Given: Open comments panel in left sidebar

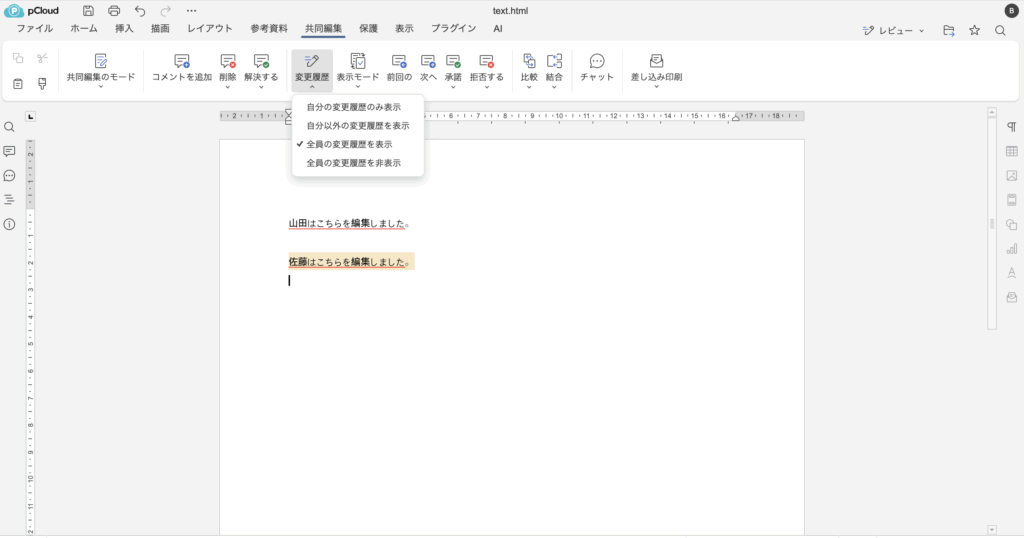Looking at the screenshot, I should (9, 151).
